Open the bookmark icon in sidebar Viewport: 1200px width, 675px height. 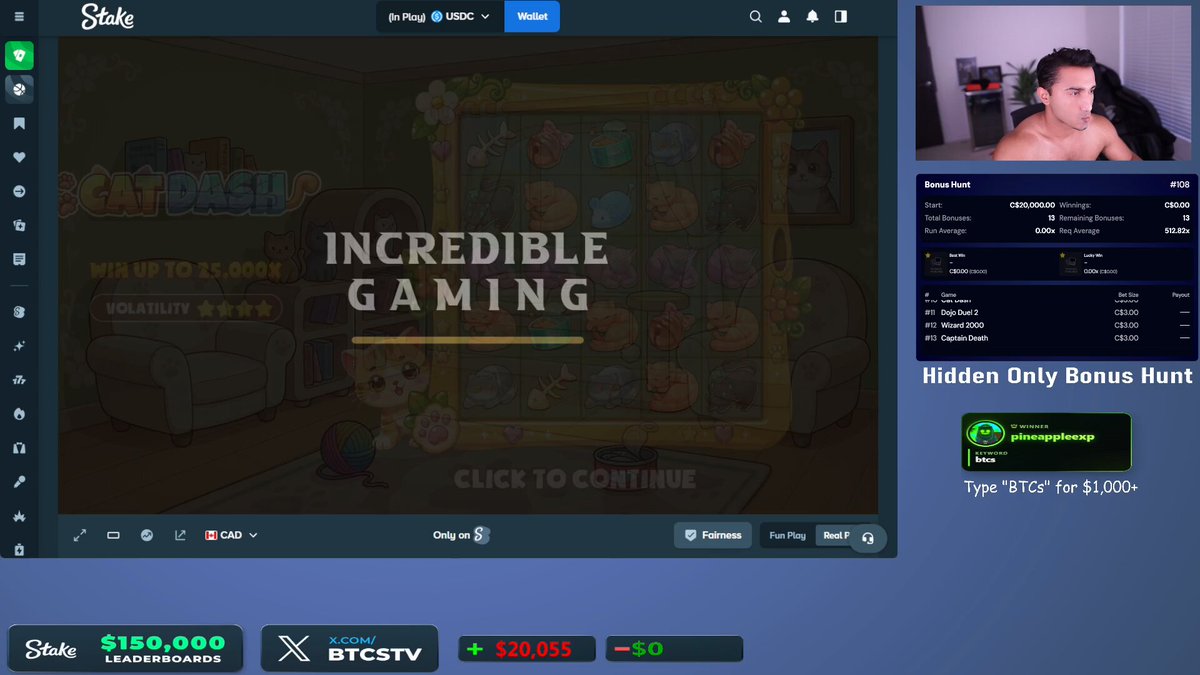tap(19, 123)
